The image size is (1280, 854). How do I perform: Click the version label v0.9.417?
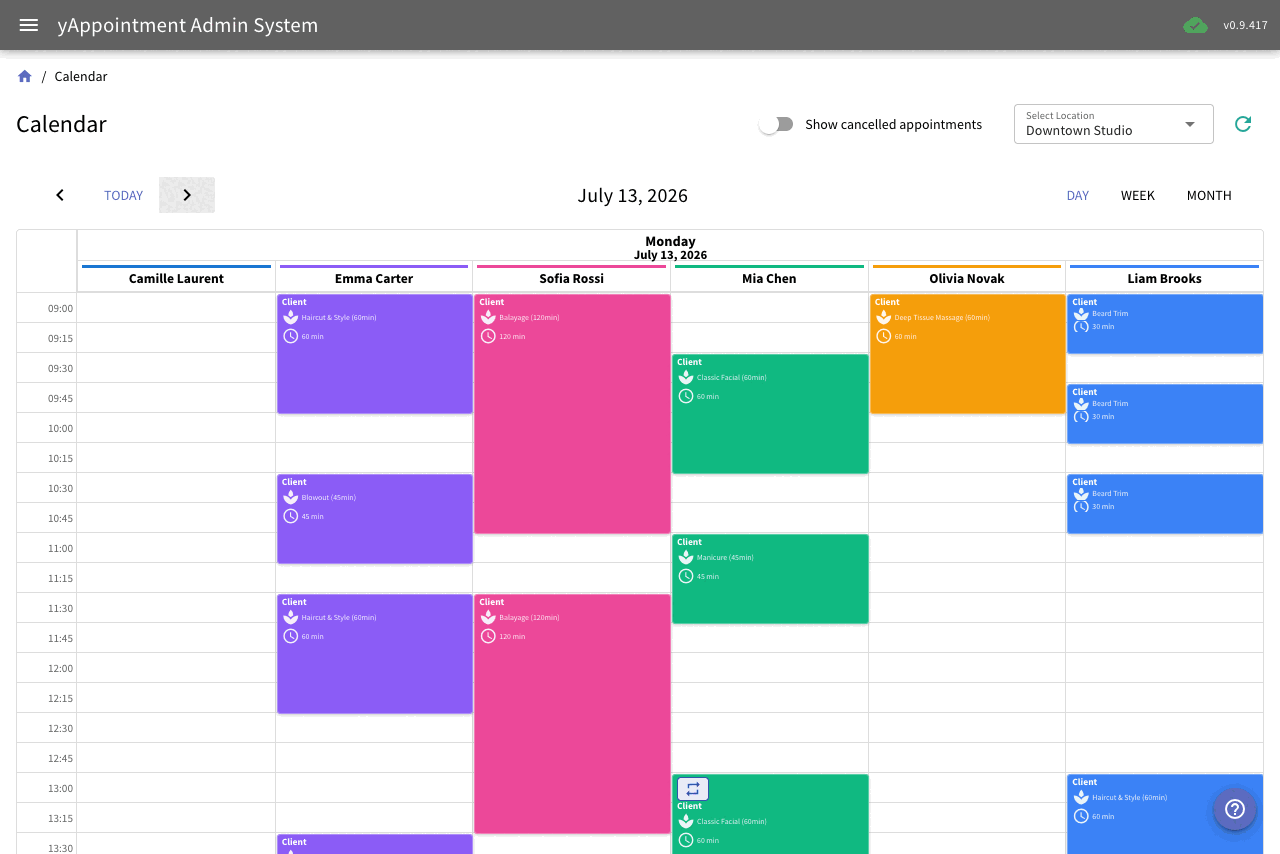pos(1245,25)
